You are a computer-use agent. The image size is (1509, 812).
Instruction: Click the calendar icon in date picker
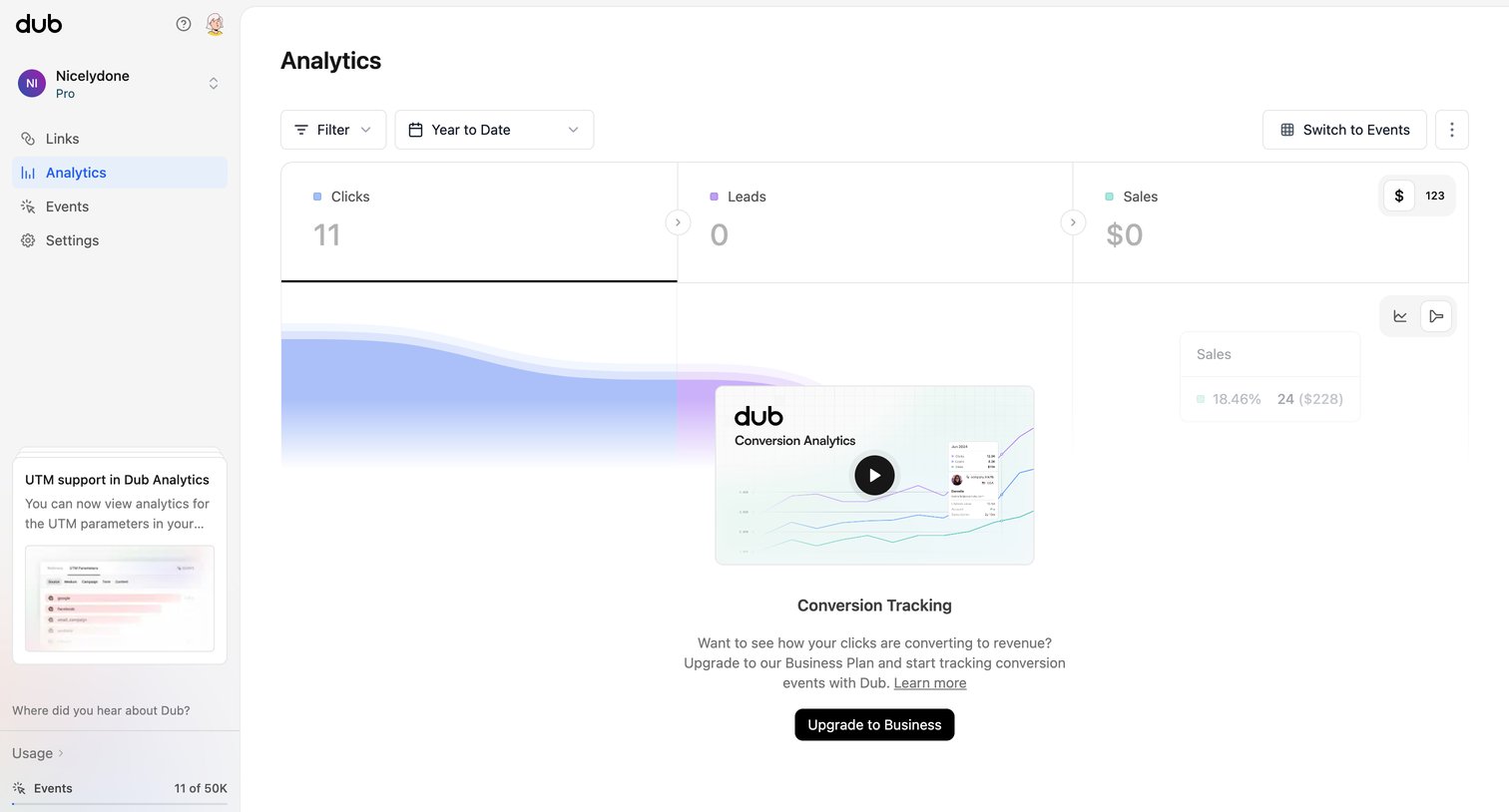click(416, 130)
